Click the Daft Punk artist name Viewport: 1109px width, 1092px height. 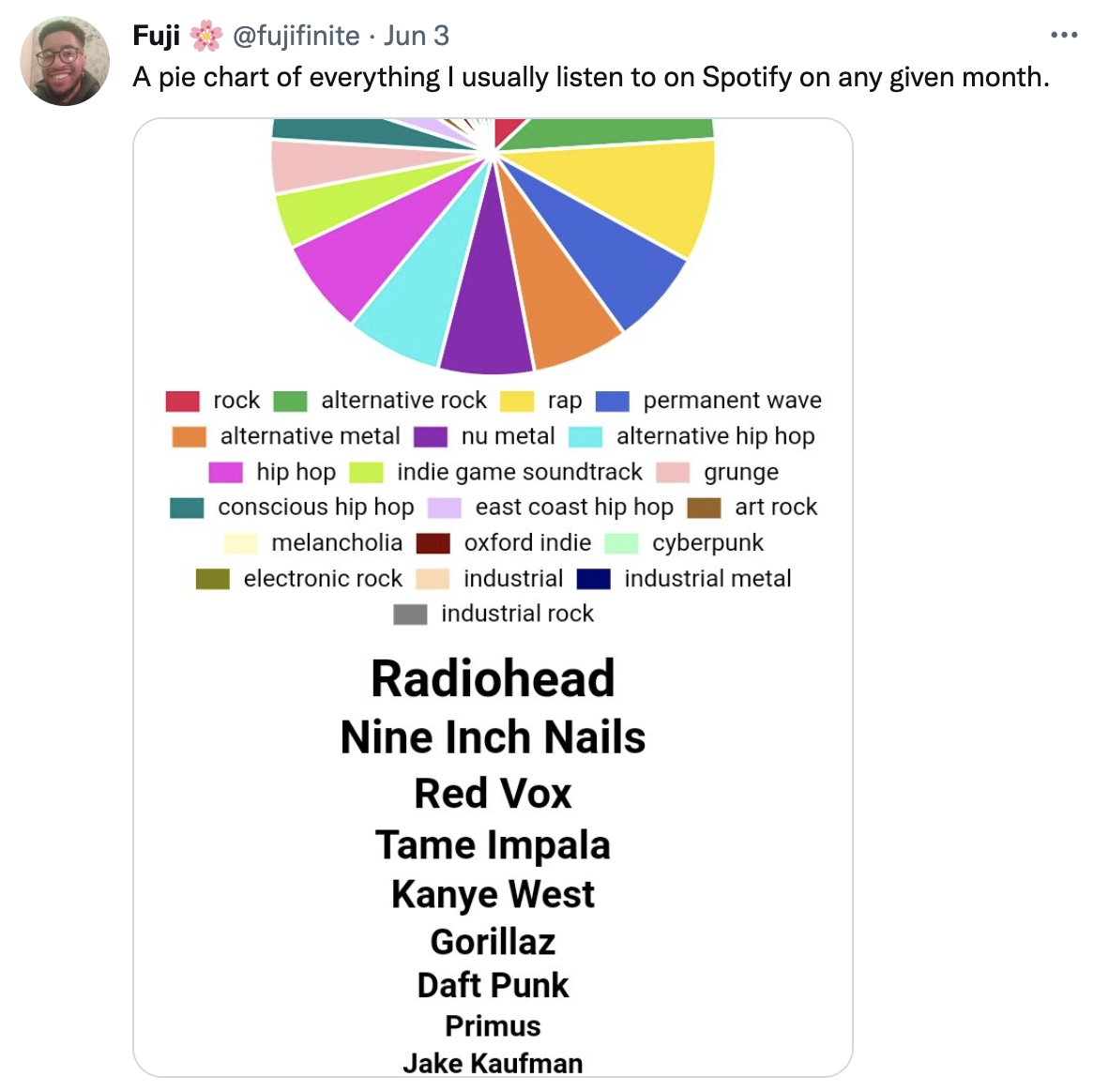[493, 985]
